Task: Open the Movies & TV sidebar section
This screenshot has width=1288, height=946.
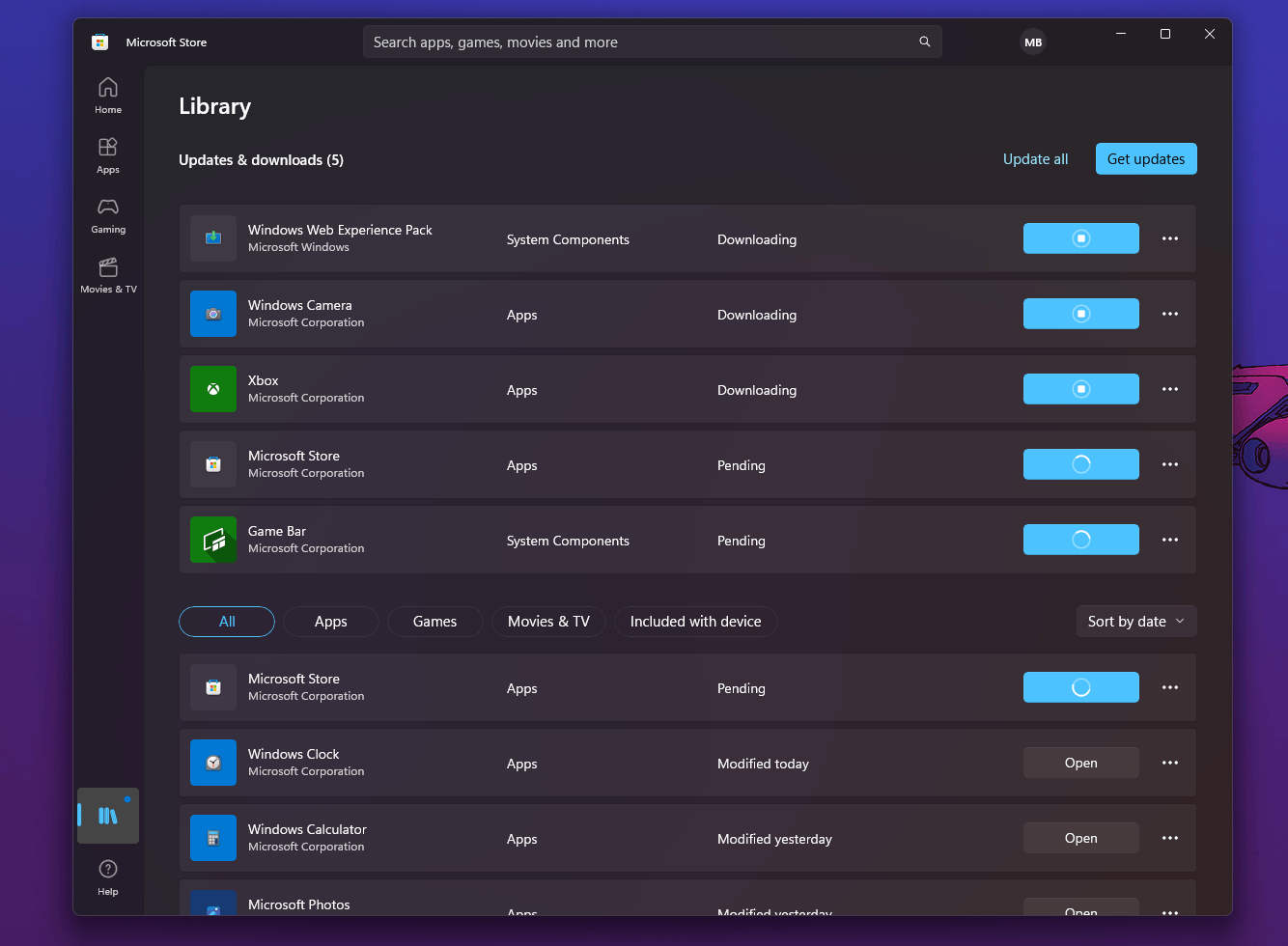Action: (108, 275)
